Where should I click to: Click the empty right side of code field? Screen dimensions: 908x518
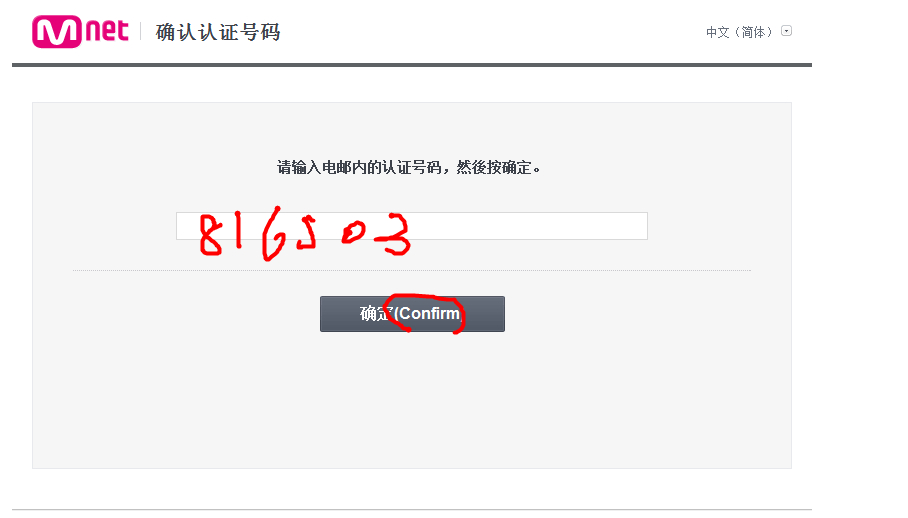point(530,226)
